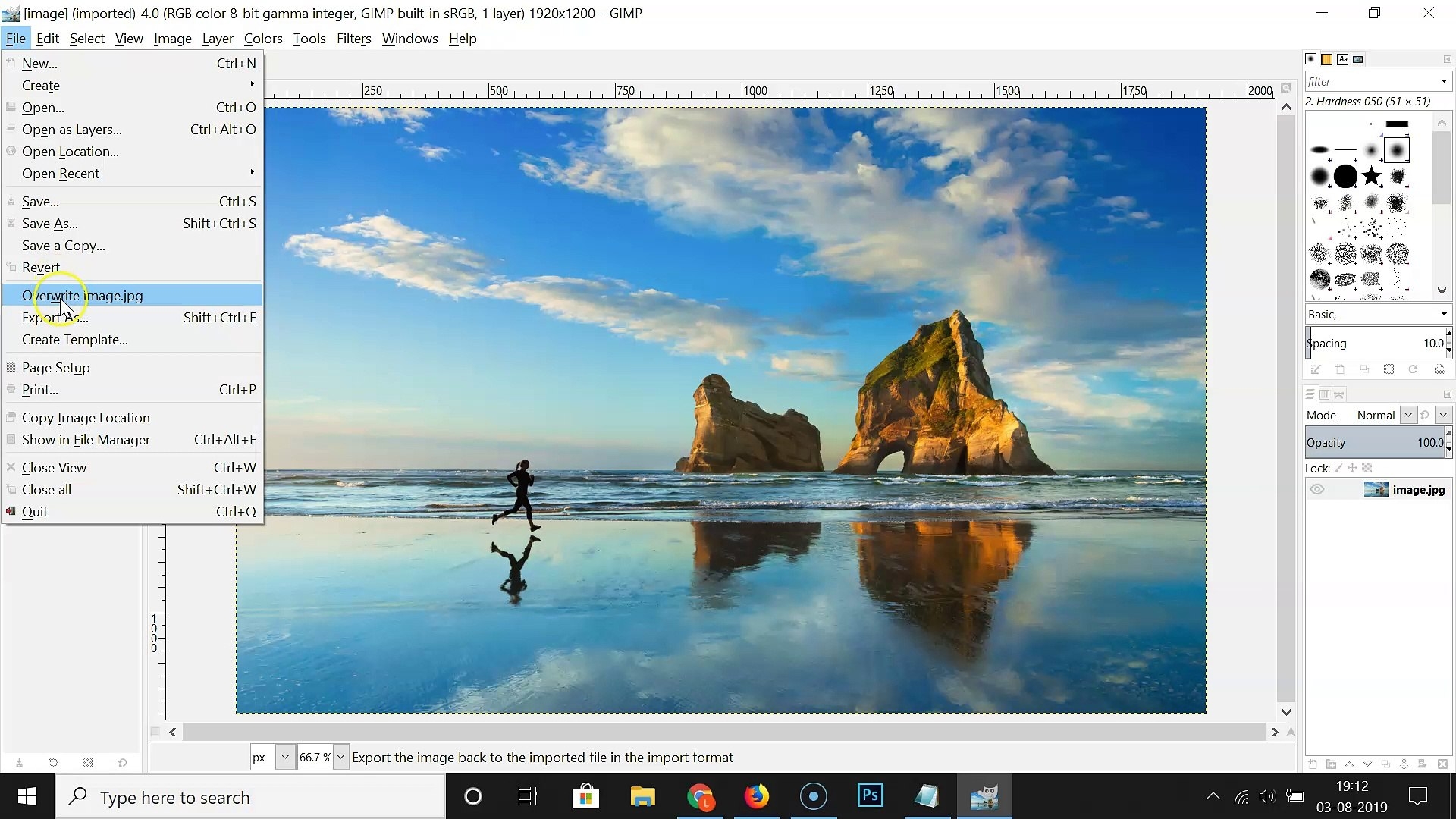
Task: Click Show in File Manager
Action: pyautogui.click(x=86, y=440)
